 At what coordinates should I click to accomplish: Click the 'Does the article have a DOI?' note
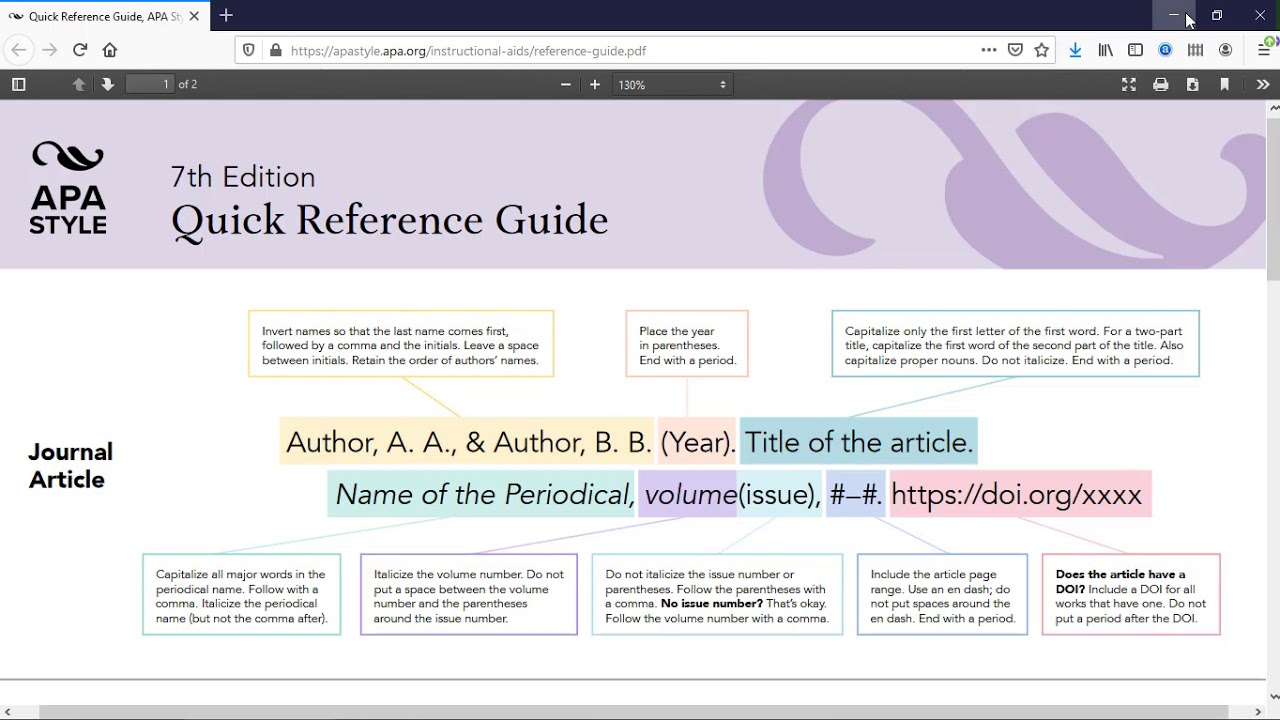coord(1131,595)
